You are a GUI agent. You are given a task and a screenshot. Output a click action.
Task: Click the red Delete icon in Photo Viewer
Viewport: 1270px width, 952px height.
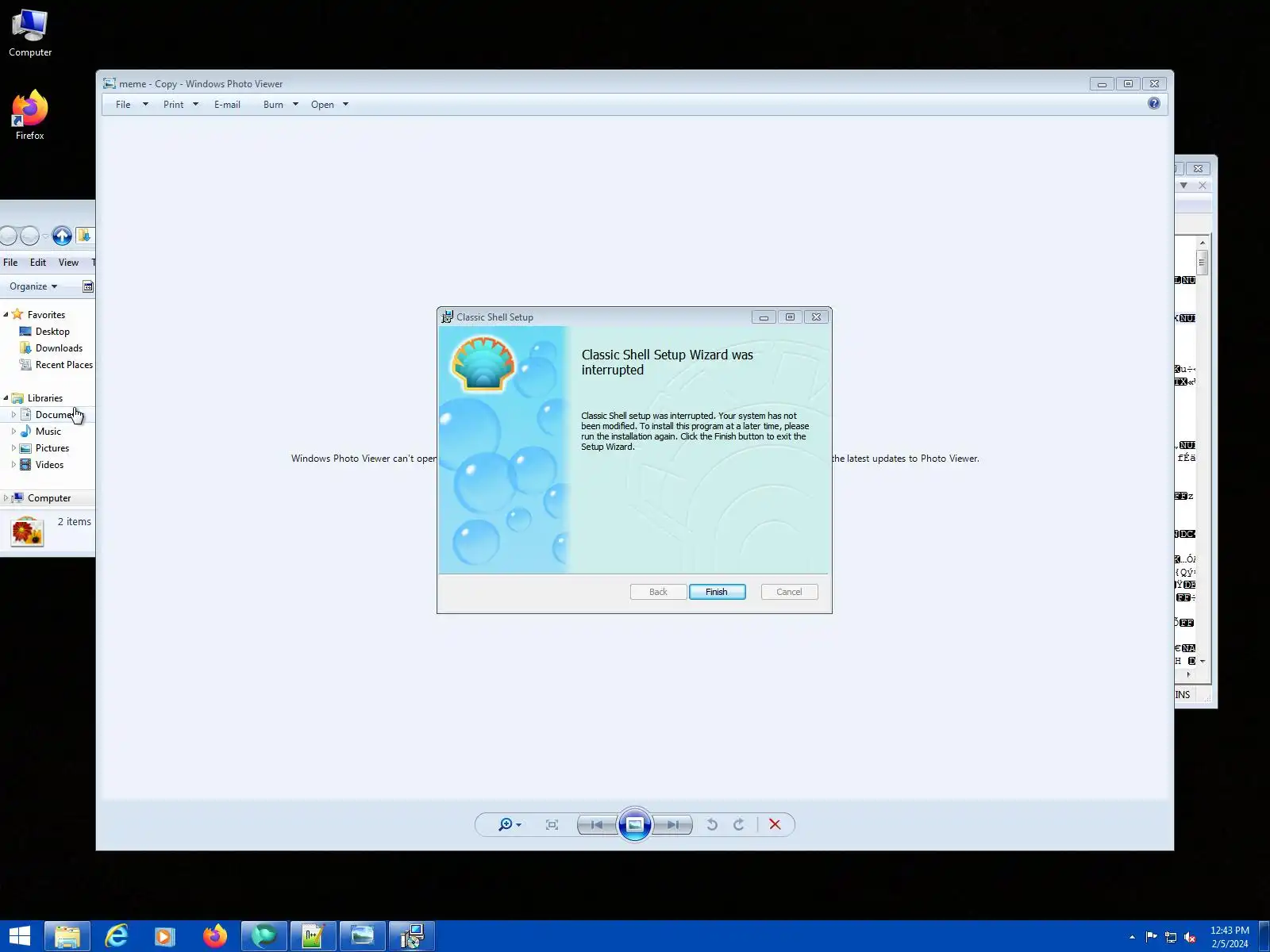point(775,825)
